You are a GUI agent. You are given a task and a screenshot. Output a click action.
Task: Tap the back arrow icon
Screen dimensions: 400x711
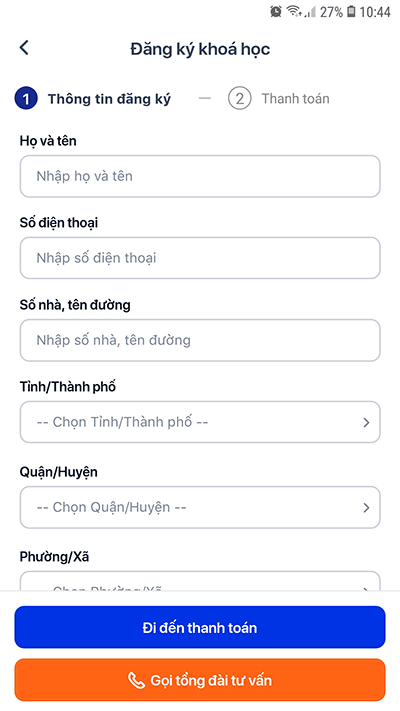24,48
